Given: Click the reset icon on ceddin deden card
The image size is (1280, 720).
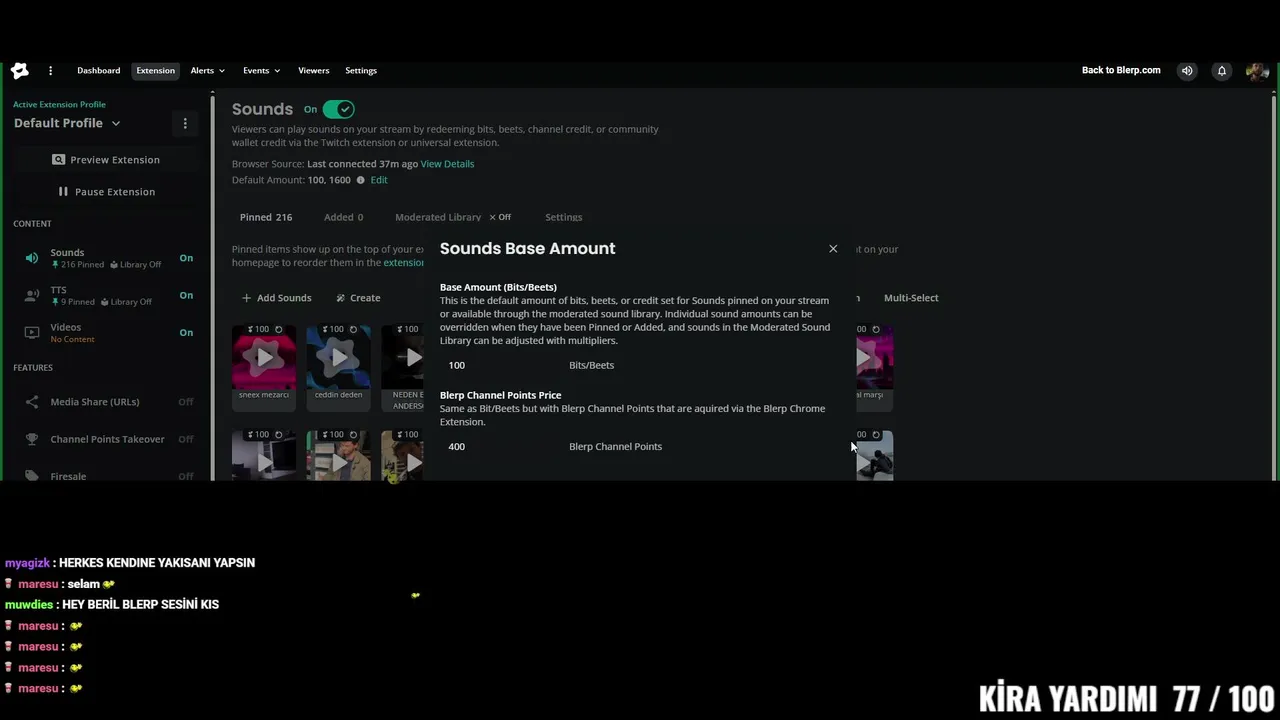Looking at the screenshot, I should [353, 329].
